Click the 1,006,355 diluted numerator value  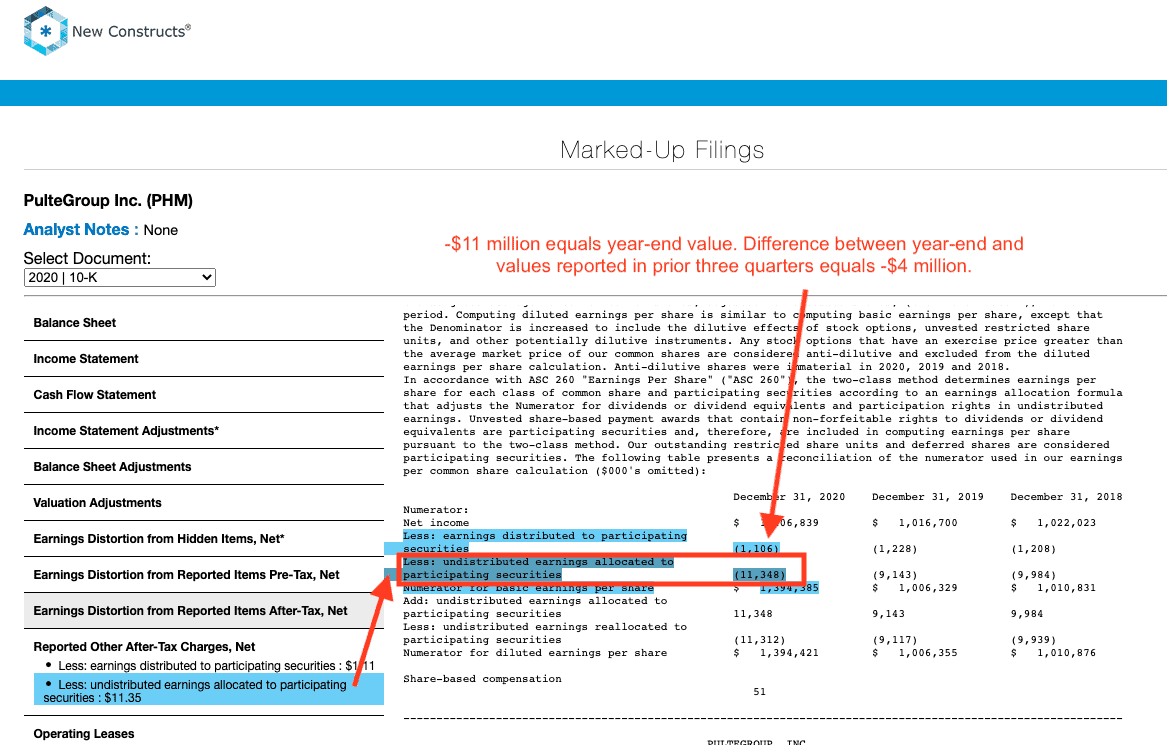coord(927,653)
